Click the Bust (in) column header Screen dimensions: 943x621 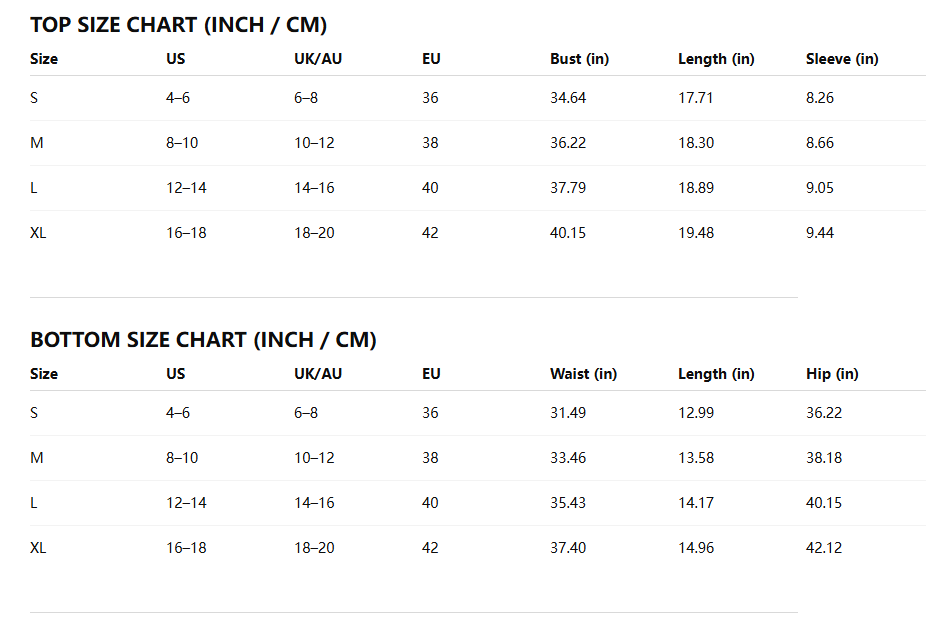[x=579, y=59]
